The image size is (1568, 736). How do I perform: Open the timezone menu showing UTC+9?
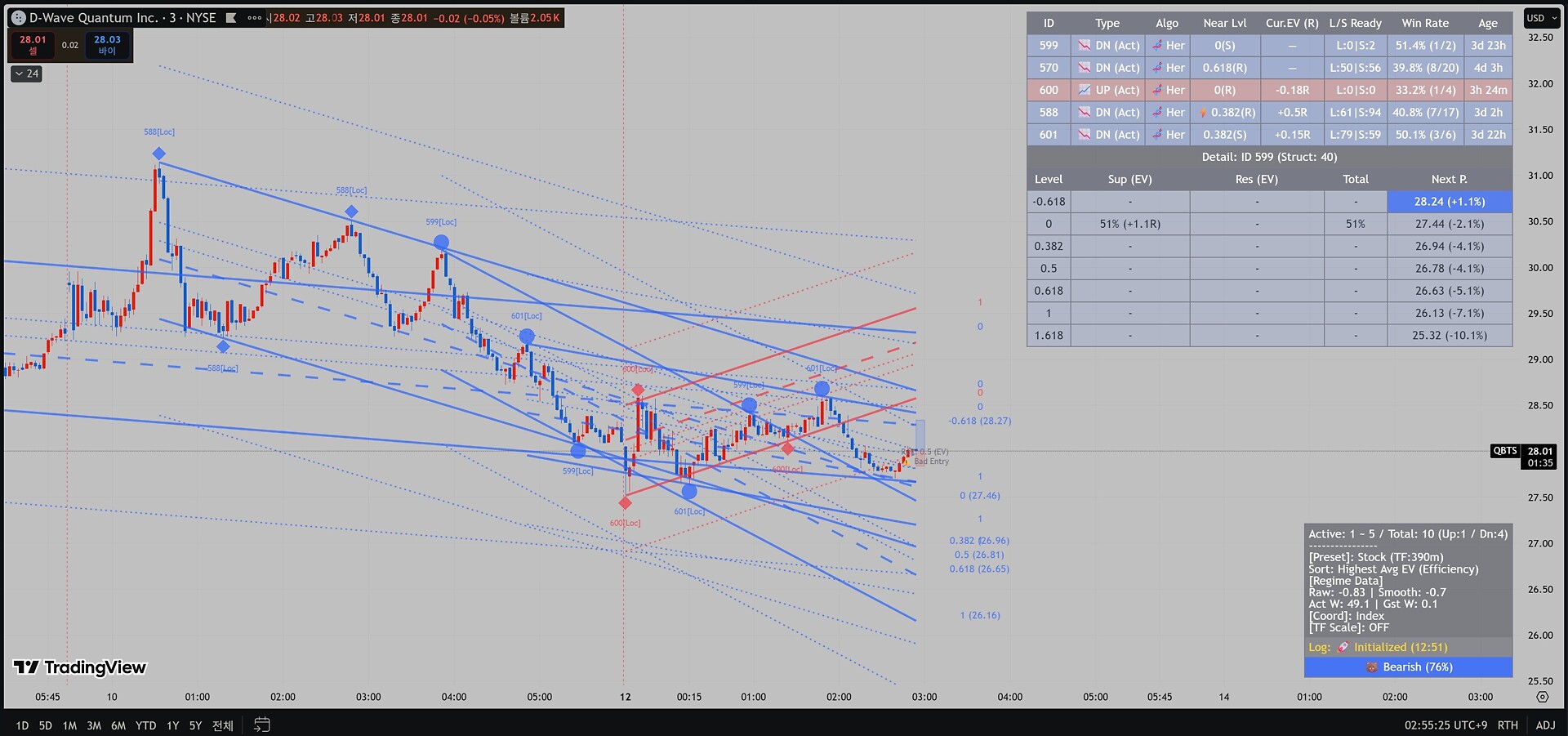(x=1446, y=725)
